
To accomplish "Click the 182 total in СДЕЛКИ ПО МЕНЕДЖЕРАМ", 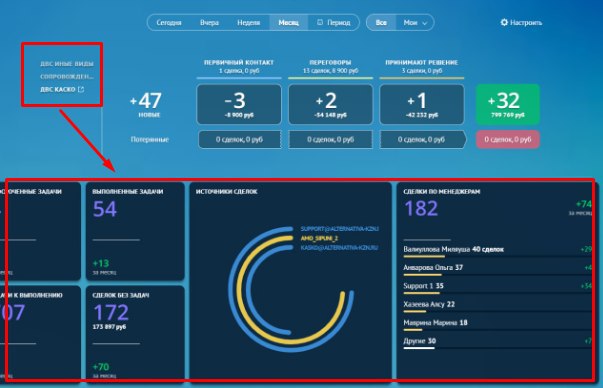I will [421, 209].
